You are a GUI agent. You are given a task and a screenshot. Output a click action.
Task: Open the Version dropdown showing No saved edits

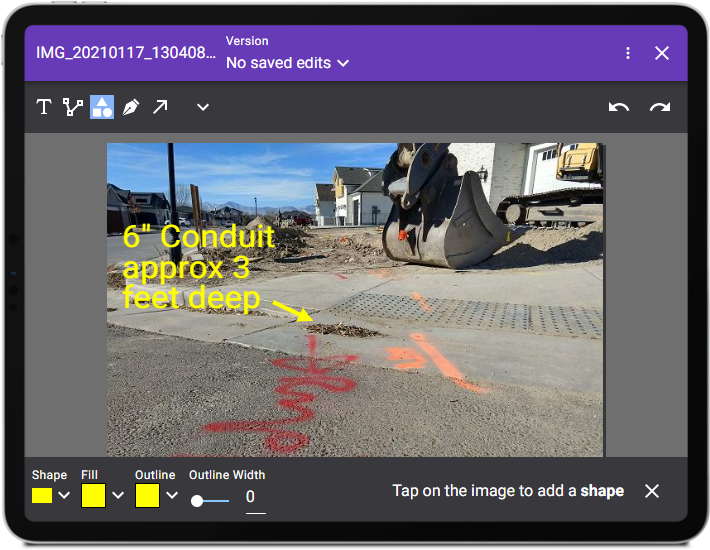pyautogui.click(x=288, y=63)
